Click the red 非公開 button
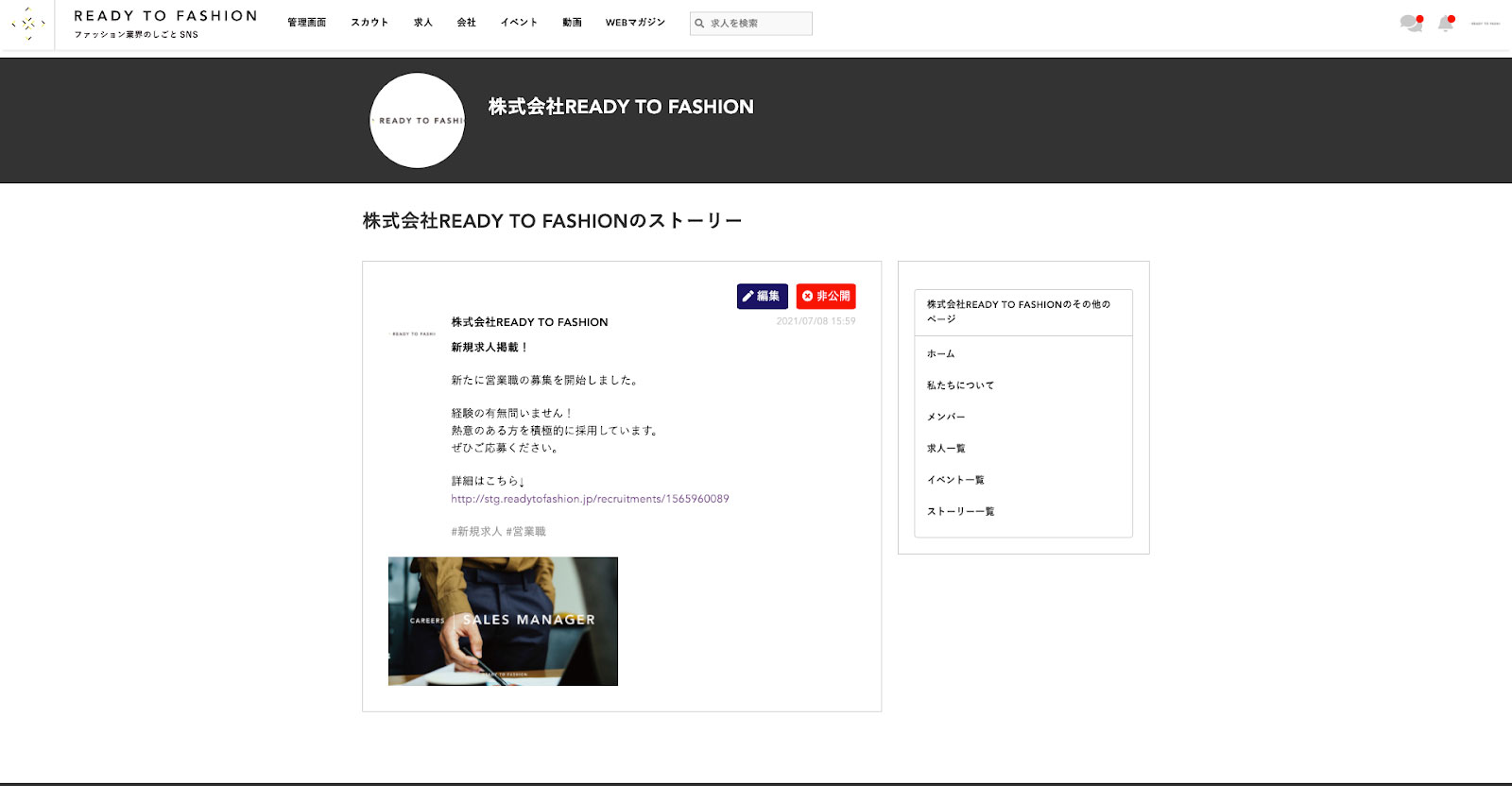Viewport: 1512px width, 786px height. [x=826, y=296]
